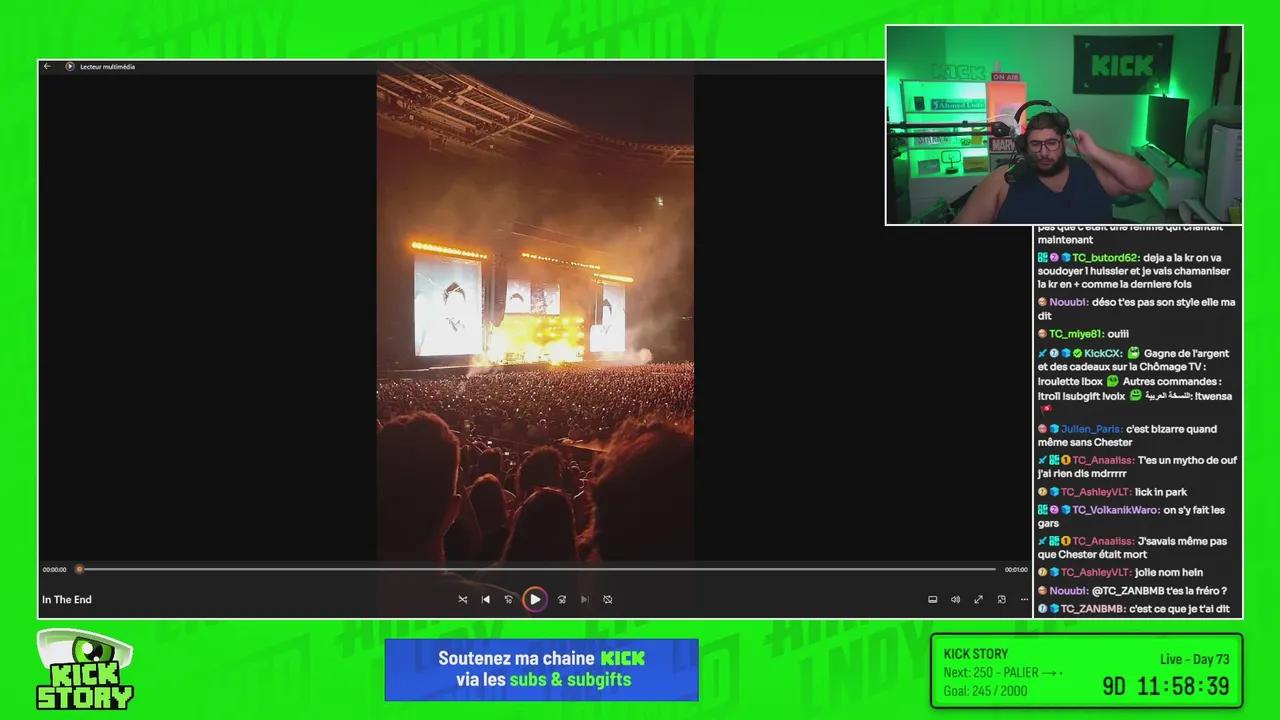The width and height of the screenshot is (1280, 720).
Task: Click the concert video frame
Action: coord(535,317)
